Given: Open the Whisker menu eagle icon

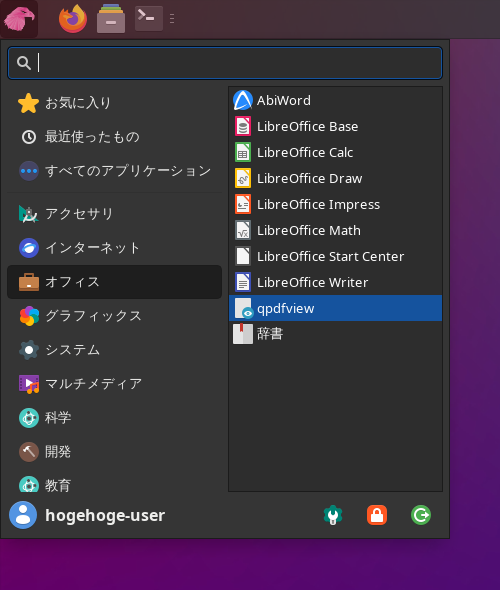Looking at the screenshot, I should tap(19, 19).
